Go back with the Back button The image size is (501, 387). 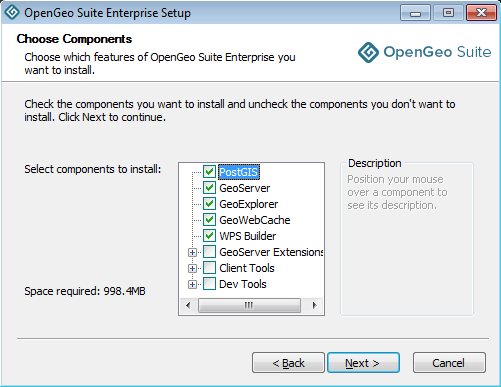coord(288,363)
